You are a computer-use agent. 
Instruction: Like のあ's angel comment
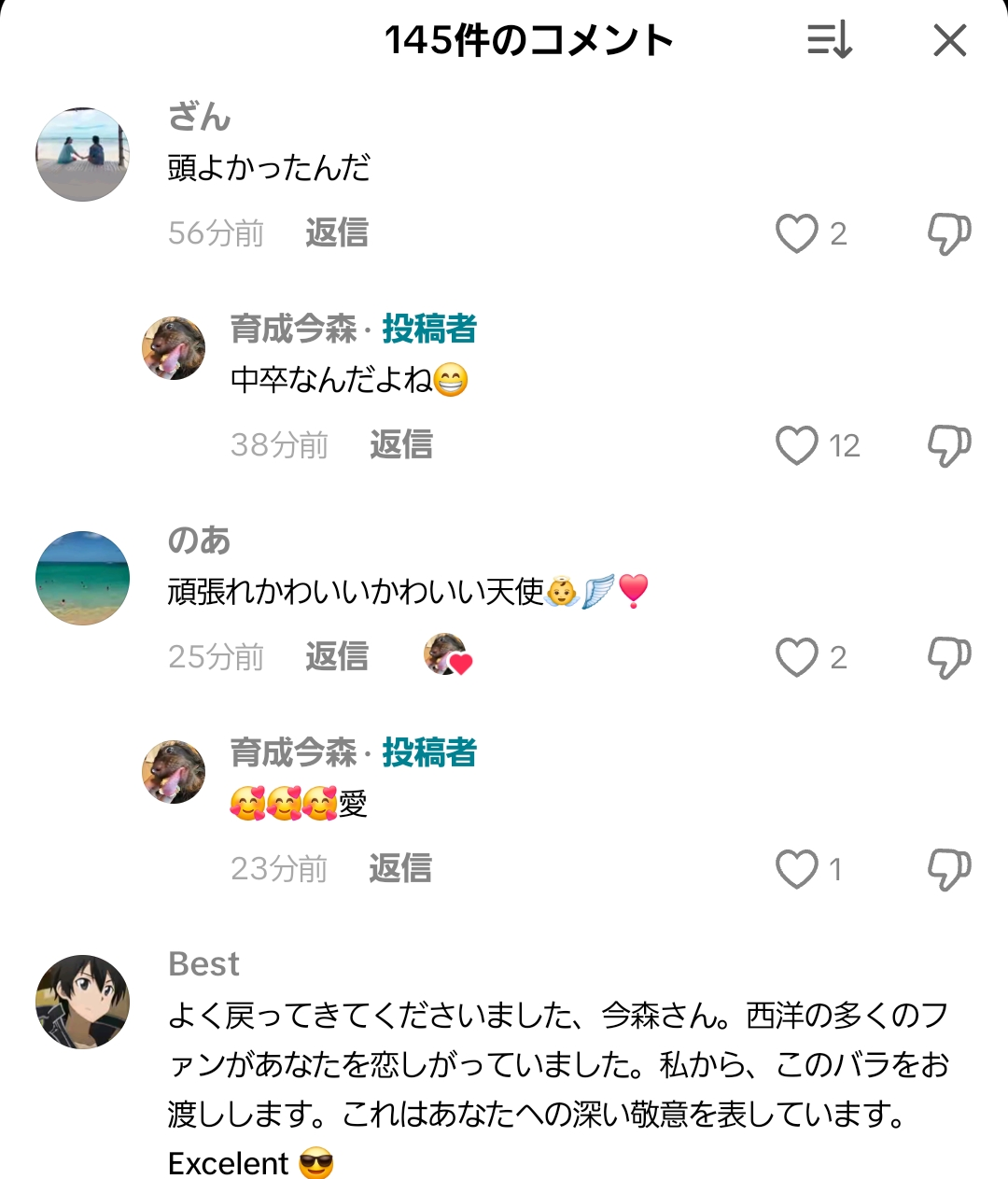(796, 657)
